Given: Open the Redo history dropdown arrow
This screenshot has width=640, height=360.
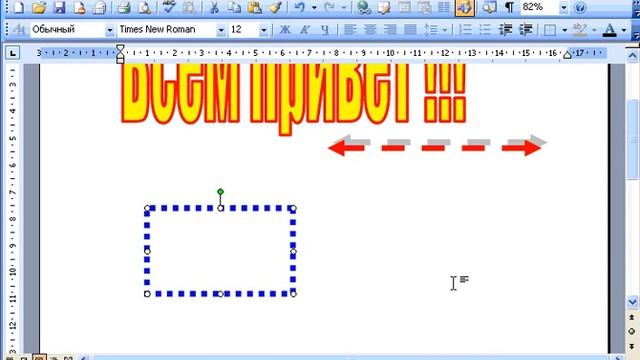Looking at the screenshot, I should tap(344, 7).
